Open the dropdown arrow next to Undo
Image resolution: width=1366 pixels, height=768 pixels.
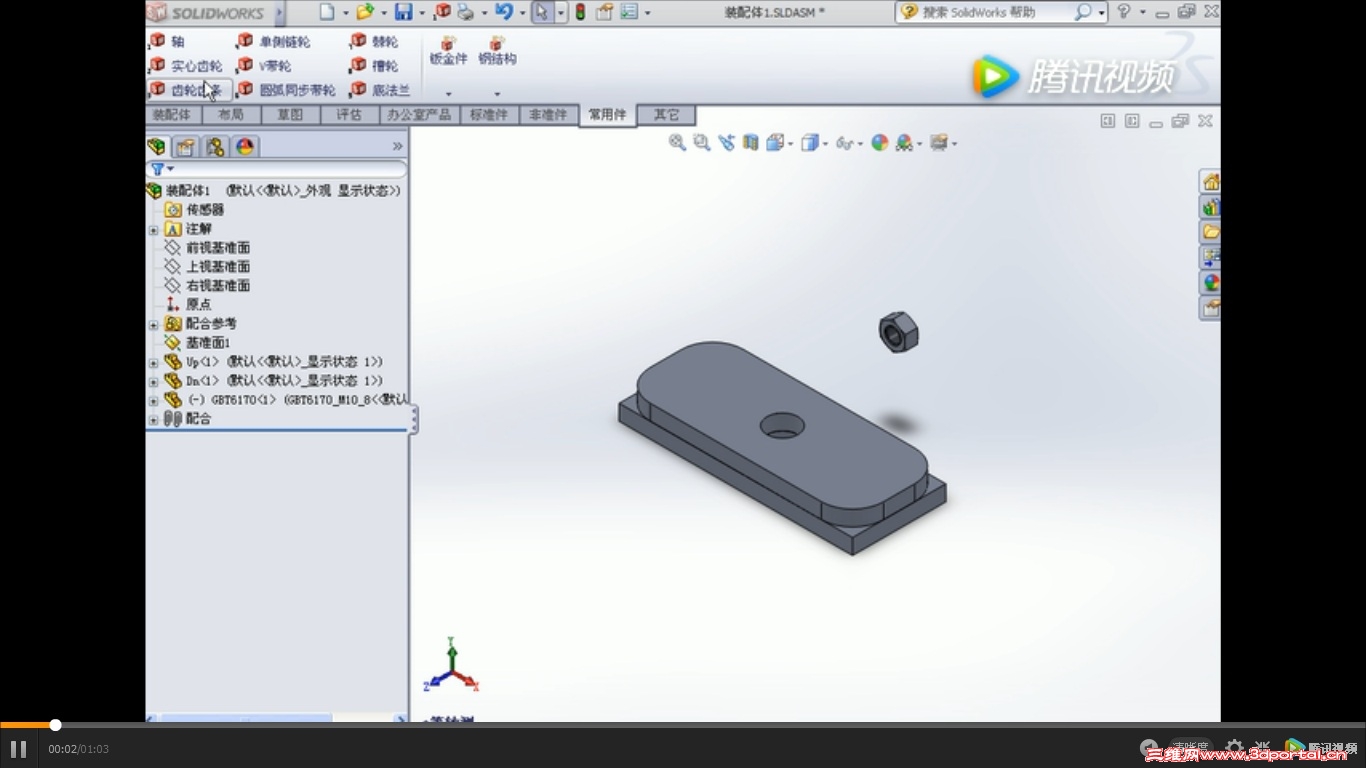522,13
